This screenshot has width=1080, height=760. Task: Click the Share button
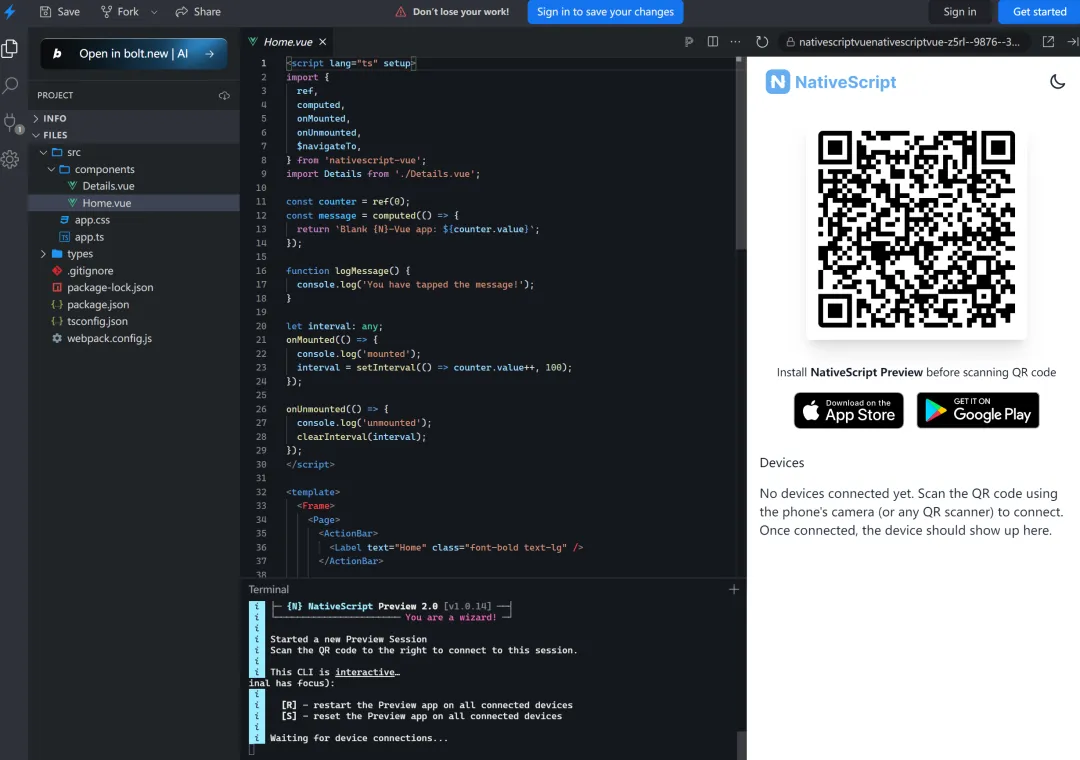click(198, 12)
